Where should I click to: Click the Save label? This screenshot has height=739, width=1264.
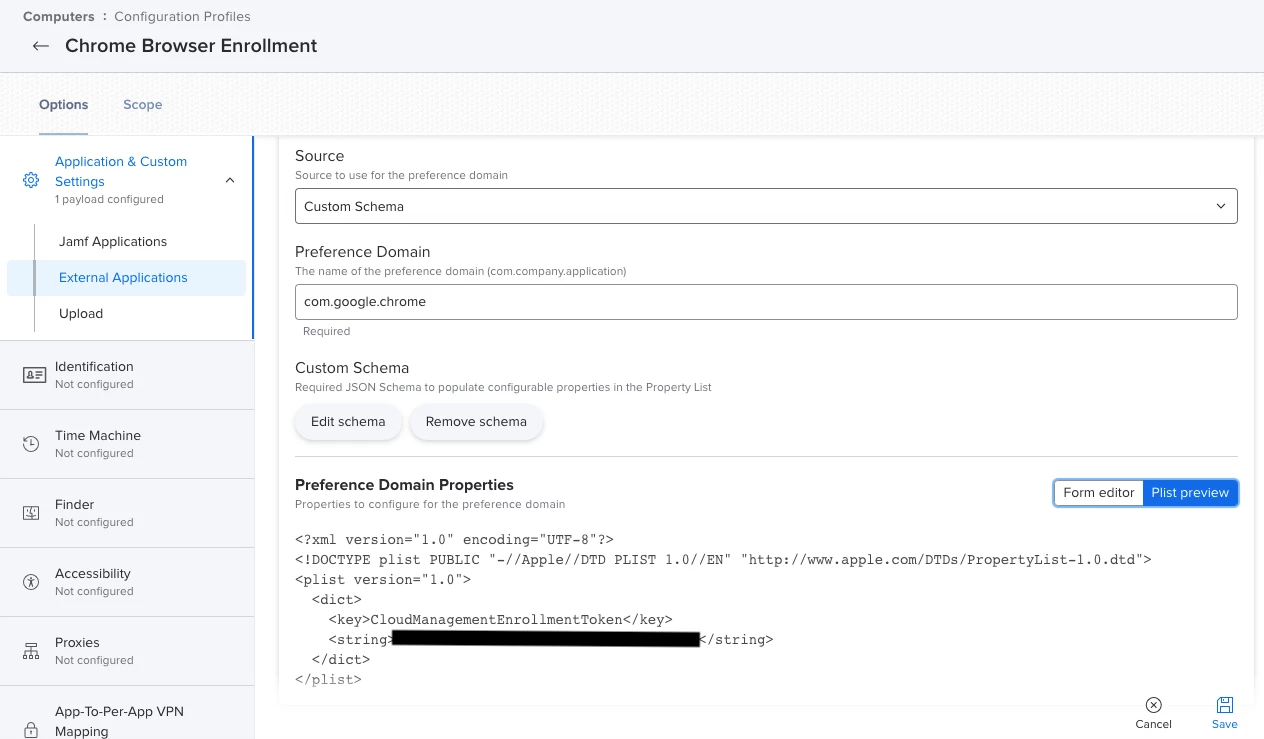[x=1224, y=724]
